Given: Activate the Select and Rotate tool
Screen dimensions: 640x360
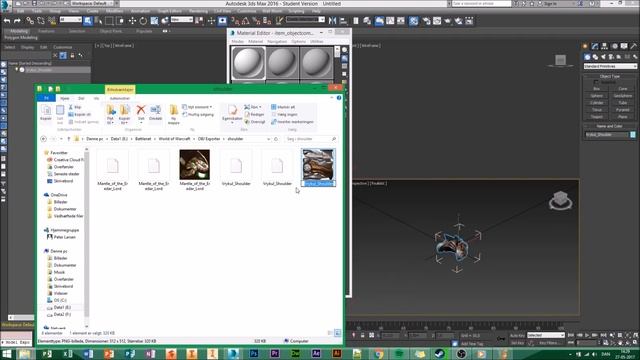Looking at the screenshot, I should click(143, 20).
